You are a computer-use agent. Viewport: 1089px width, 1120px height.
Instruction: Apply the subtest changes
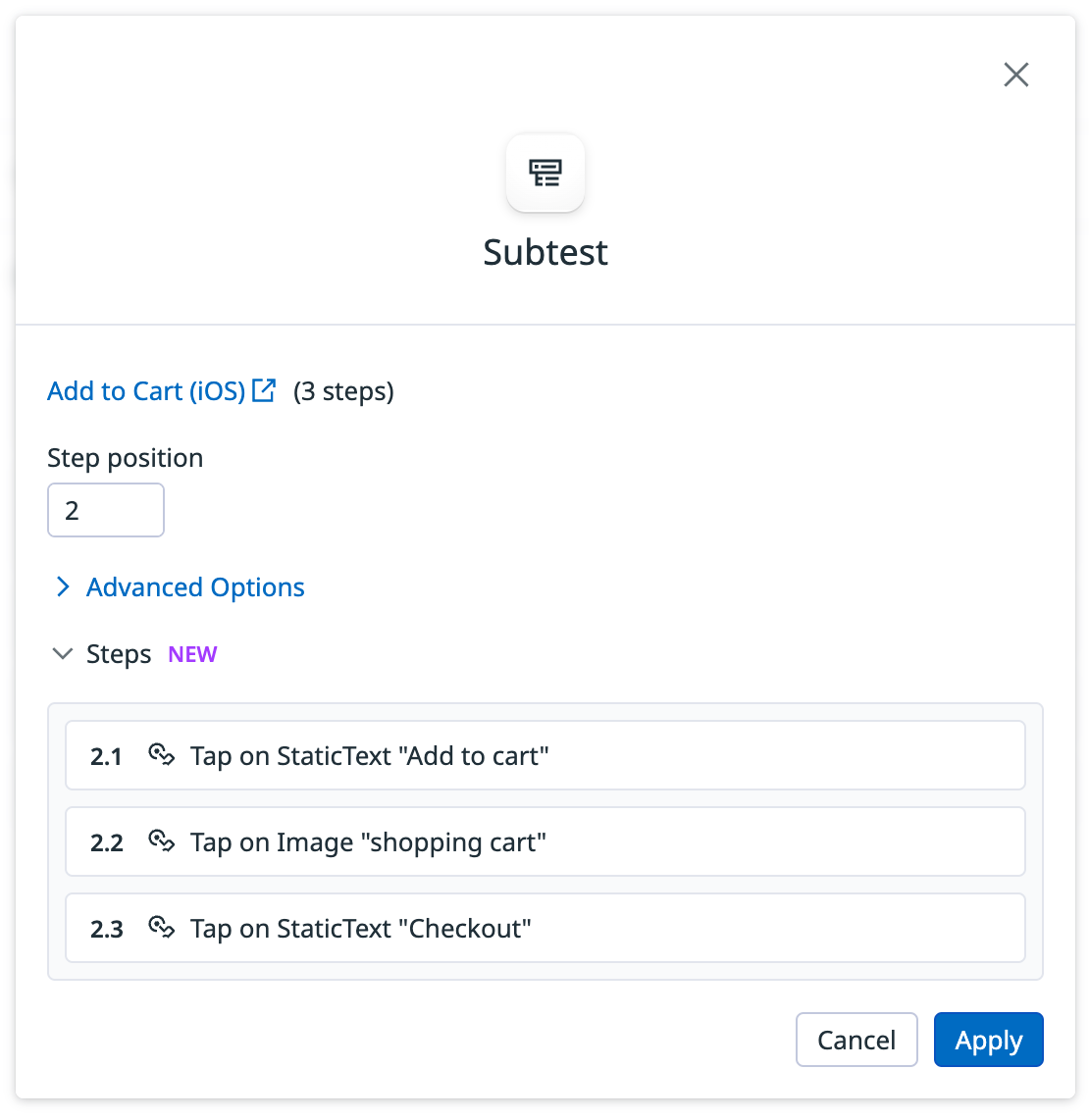click(988, 1040)
